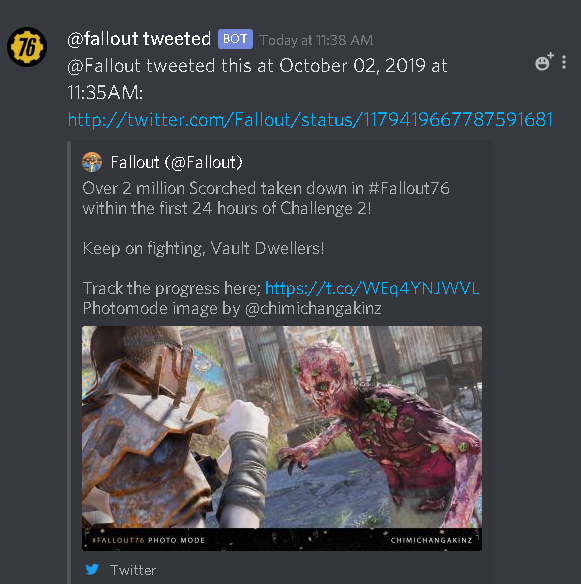
Task: Enlarge the Scorched photo mode embed image
Action: pos(282,438)
